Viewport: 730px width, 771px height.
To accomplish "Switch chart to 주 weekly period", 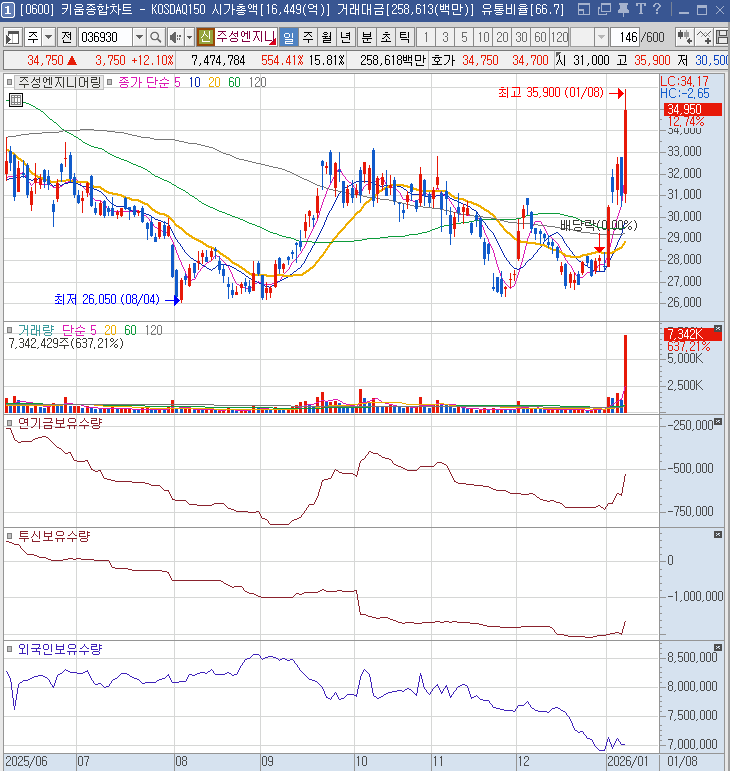I will tap(307, 37).
